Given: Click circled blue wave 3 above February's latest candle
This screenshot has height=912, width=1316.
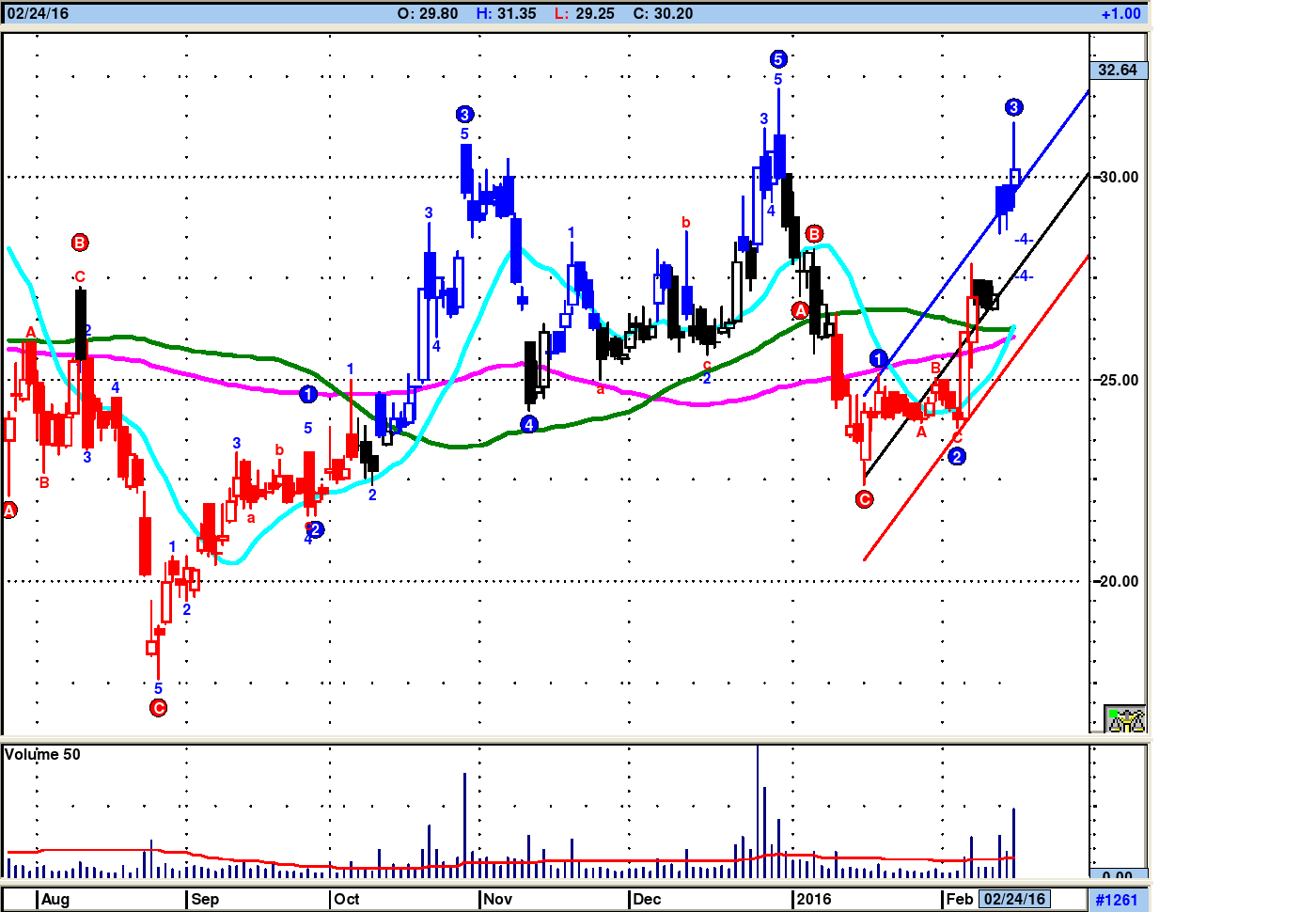Looking at the screenshot, I should click(x=1013, y=107).
